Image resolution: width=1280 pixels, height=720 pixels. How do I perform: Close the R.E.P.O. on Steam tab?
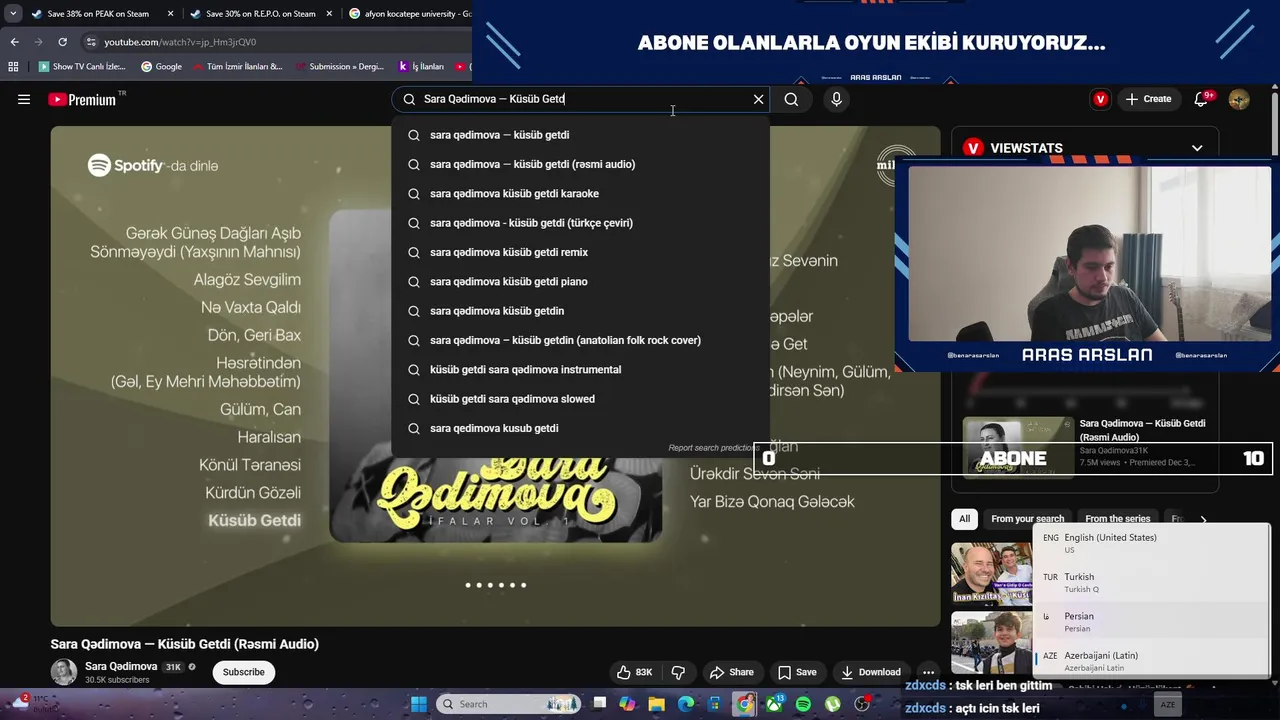(329, 14)
